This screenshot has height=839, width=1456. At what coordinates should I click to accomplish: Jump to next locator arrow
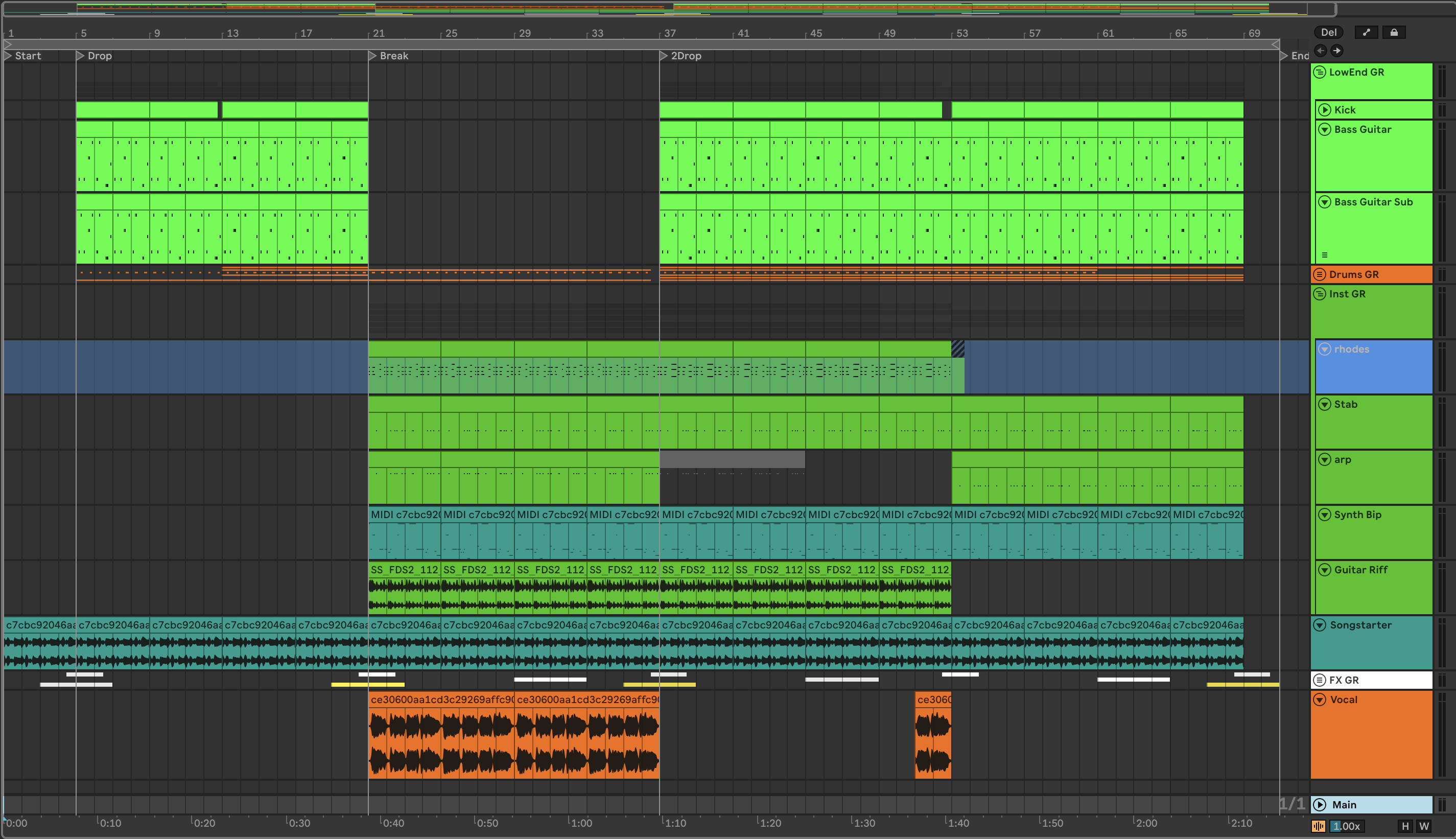1337,51
